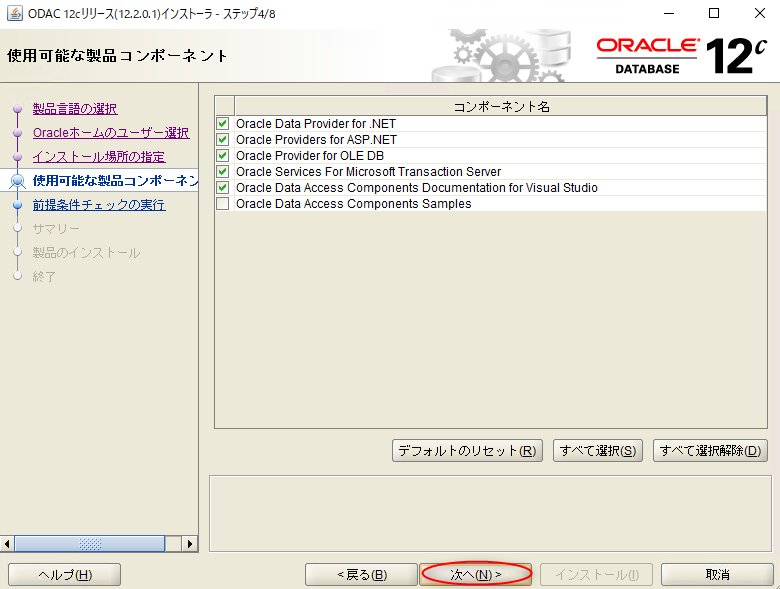Click the sidebar horizontal scrollbar thumb
The width and height of the screenshot is (780, 589).
coord(90,544)
